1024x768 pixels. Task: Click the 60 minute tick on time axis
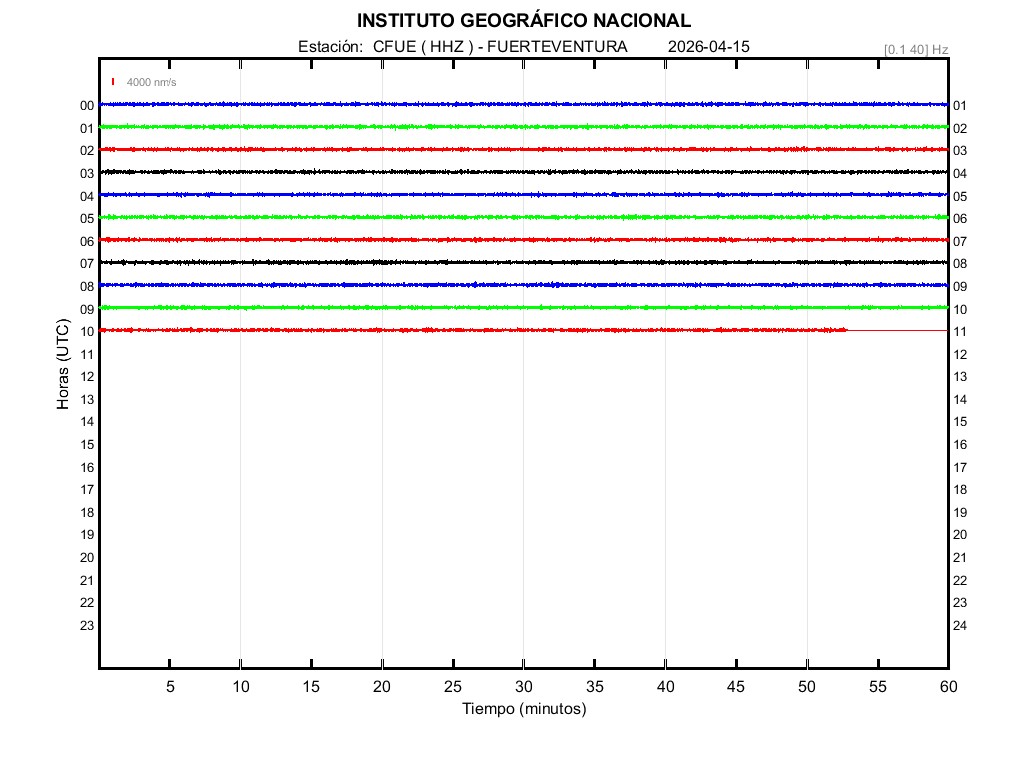coord(947,686)
